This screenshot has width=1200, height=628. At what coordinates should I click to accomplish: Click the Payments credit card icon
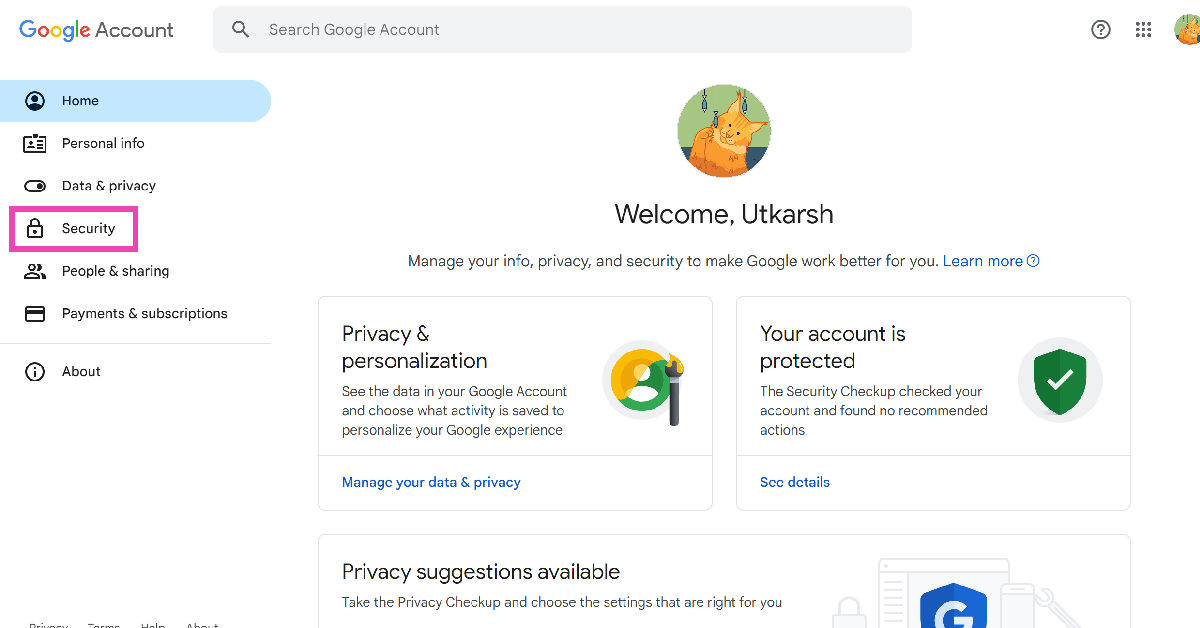click(x=35, y=314)
